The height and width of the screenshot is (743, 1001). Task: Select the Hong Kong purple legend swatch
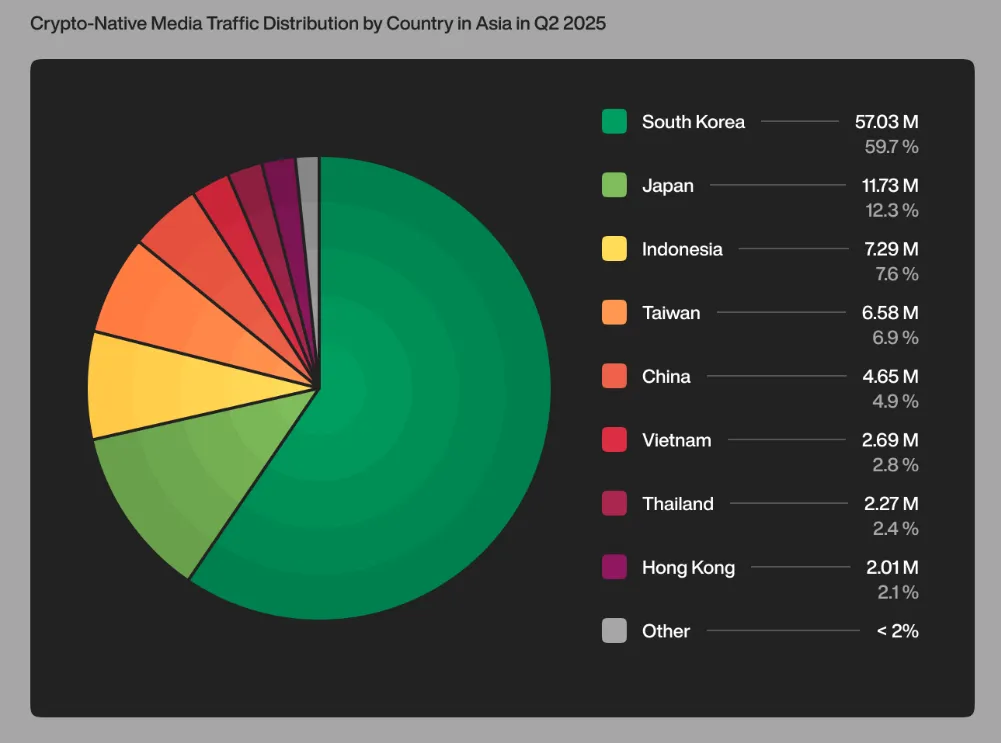pos(614,568)
